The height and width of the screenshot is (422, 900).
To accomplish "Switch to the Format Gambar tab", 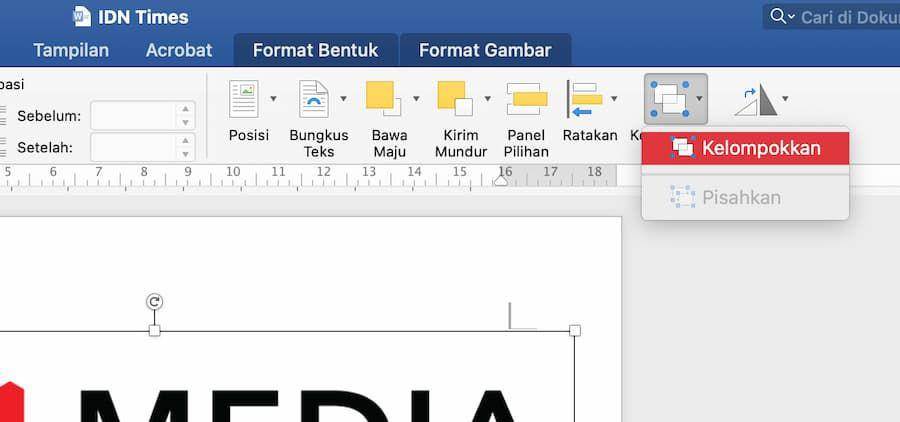I will (x=485, y=50).
